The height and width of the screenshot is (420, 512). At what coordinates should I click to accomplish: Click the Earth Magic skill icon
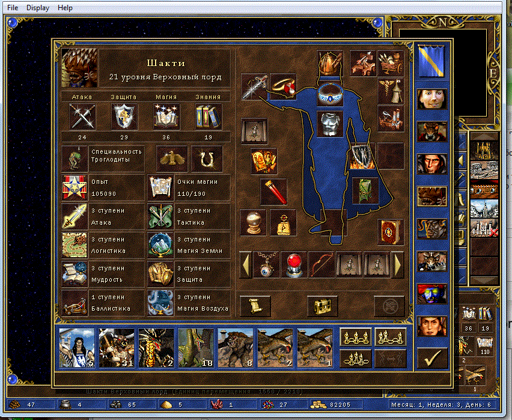tap(161, 245)
